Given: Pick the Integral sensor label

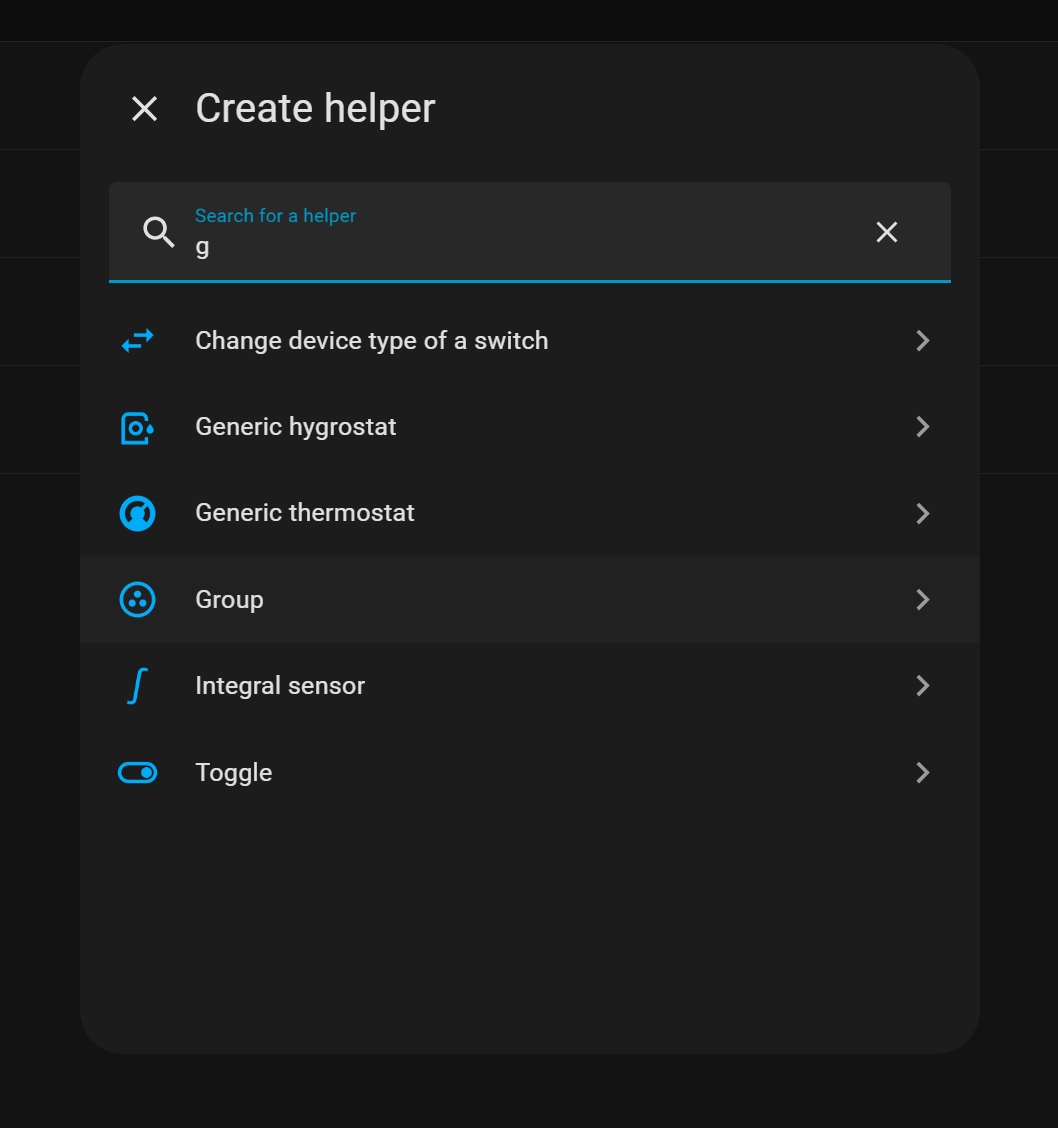Looking at the screenshot, I should (280, 686).
